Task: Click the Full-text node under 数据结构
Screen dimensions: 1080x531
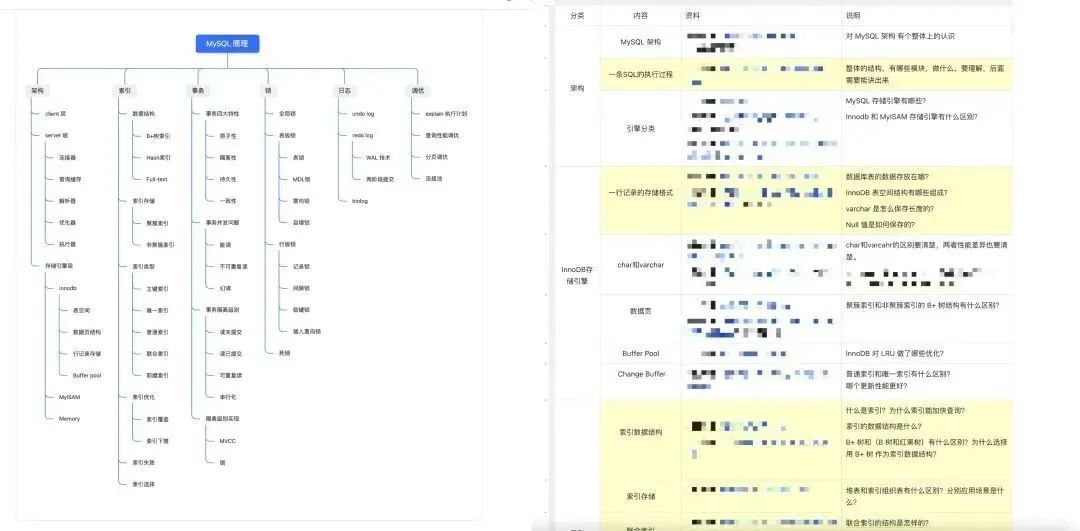Action: [x=157, y=179]
